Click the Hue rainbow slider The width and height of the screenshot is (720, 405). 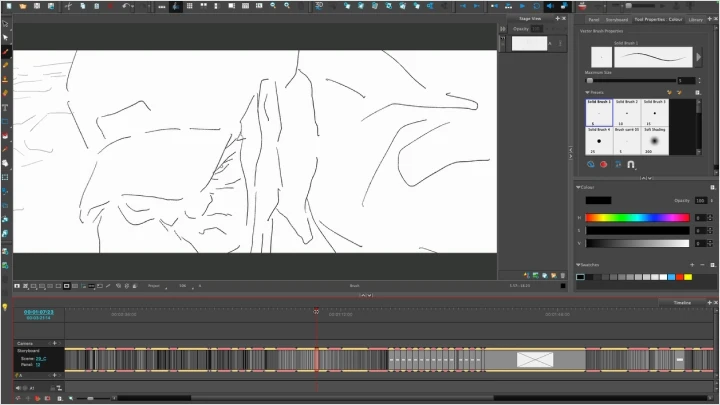[x=637, y=217]
